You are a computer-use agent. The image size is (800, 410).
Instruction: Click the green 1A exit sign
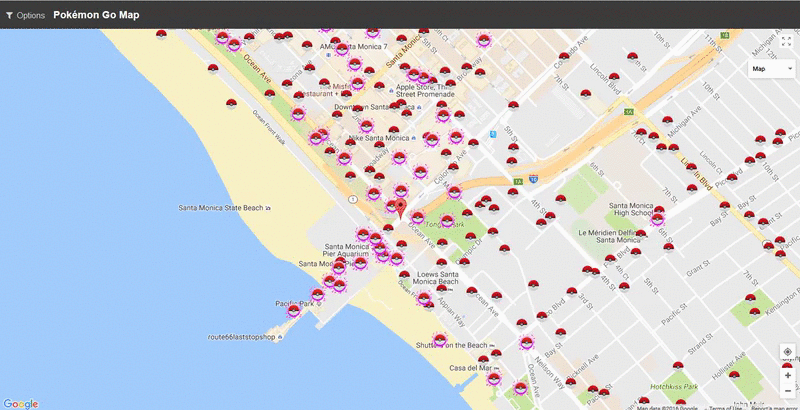coord(518,181)
